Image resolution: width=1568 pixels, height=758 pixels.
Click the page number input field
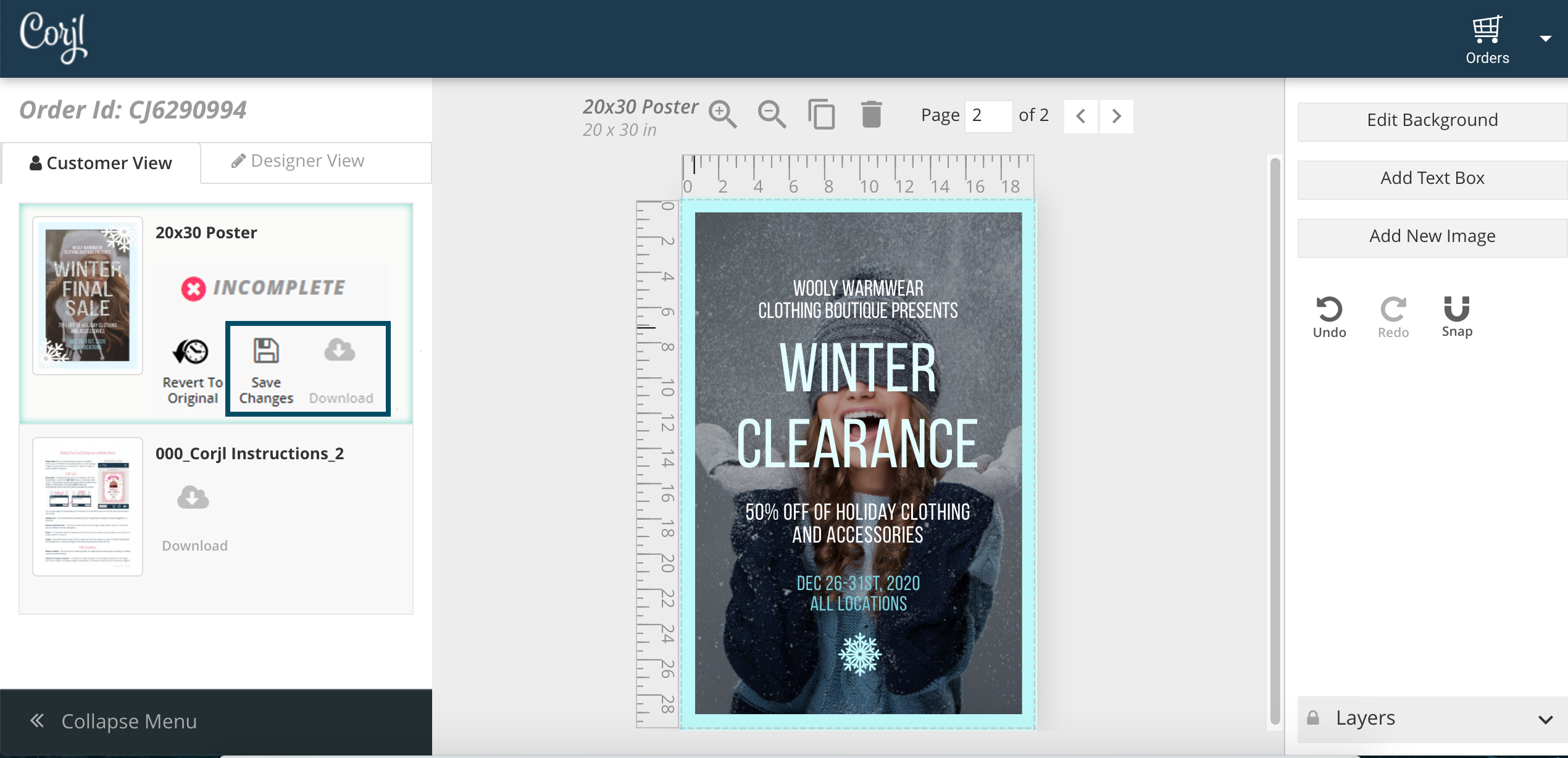click(x=988, y=115)
